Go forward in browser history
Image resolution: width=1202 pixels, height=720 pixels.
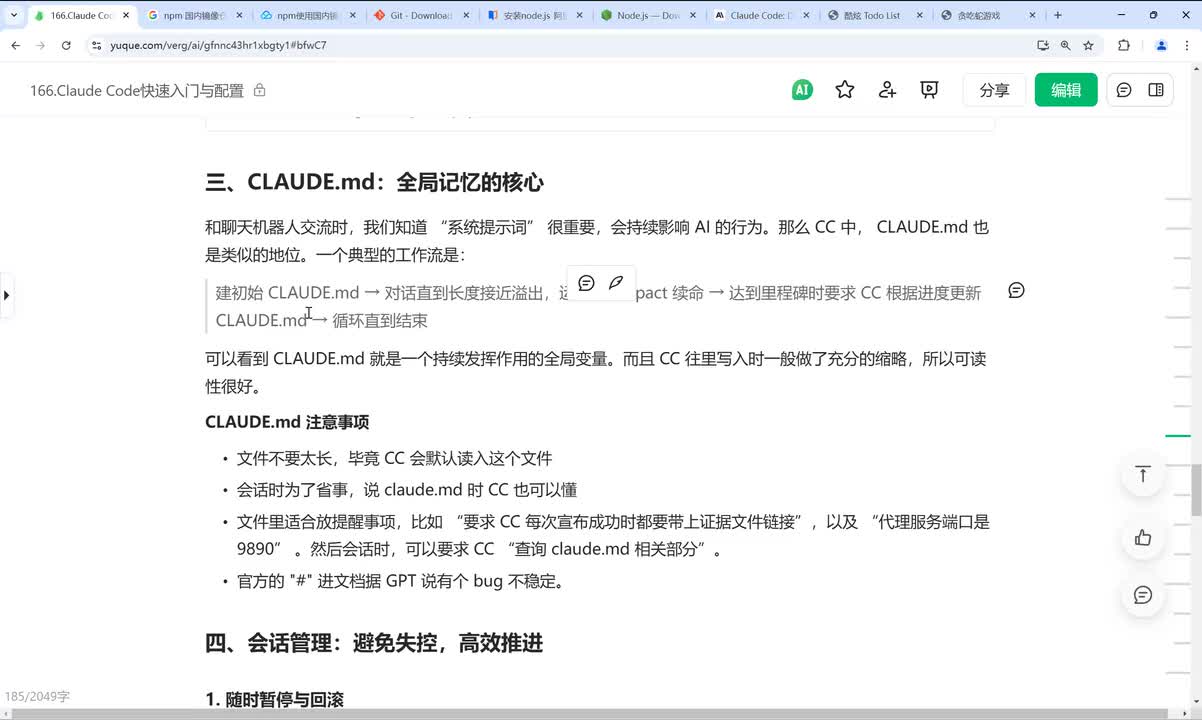pos(41,46)
